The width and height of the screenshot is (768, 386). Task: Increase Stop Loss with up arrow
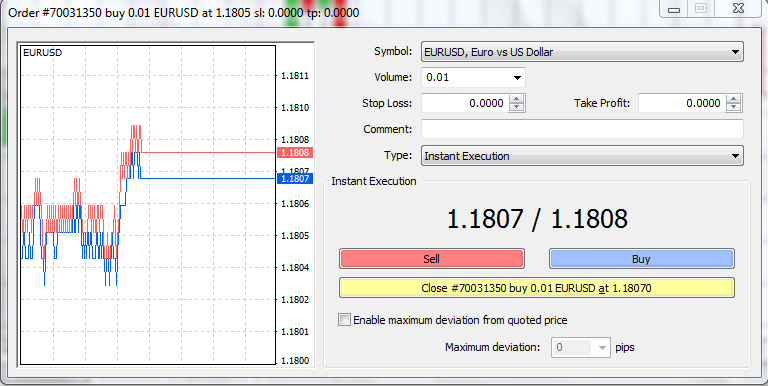click(x=517, y=99)
